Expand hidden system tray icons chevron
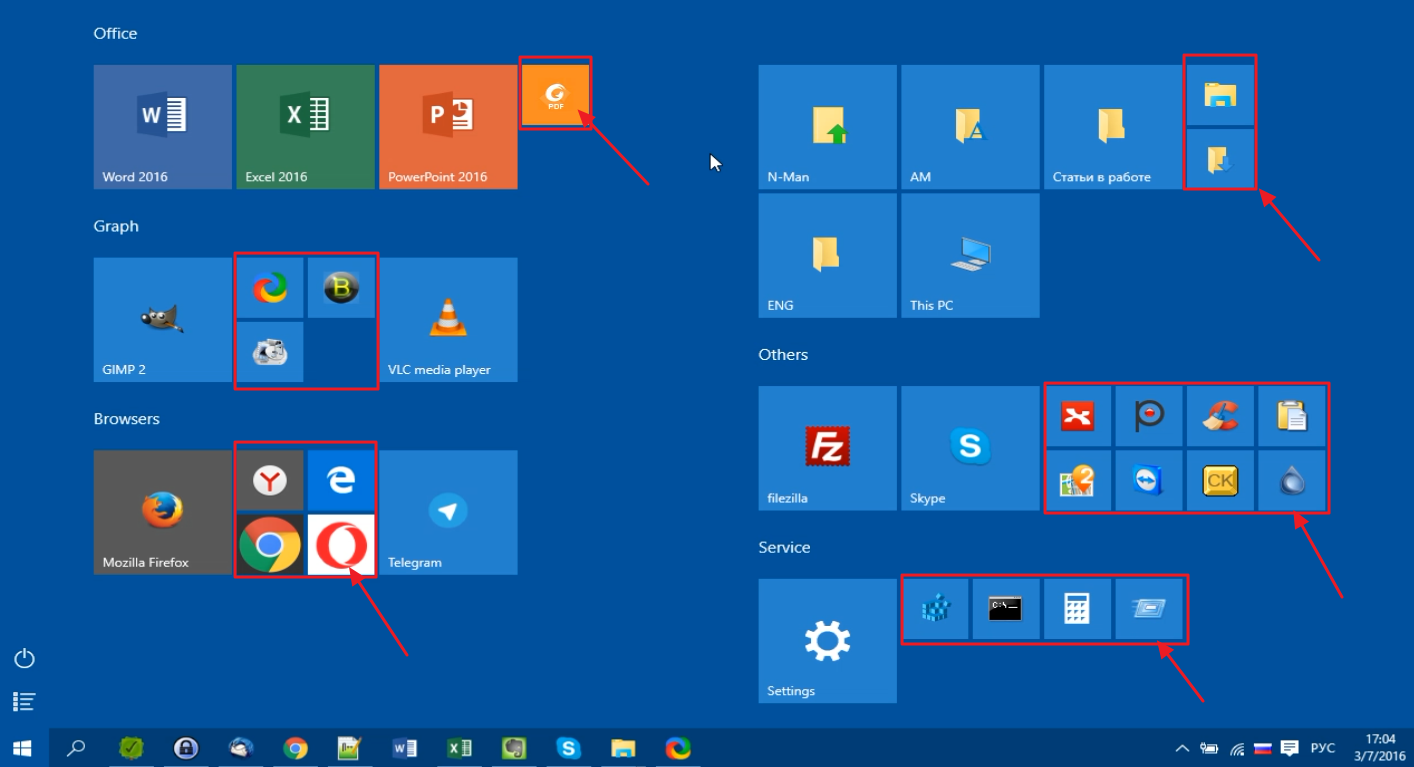The width and height of the screenshot is (1414, 767). click(x=1182, y=748)
